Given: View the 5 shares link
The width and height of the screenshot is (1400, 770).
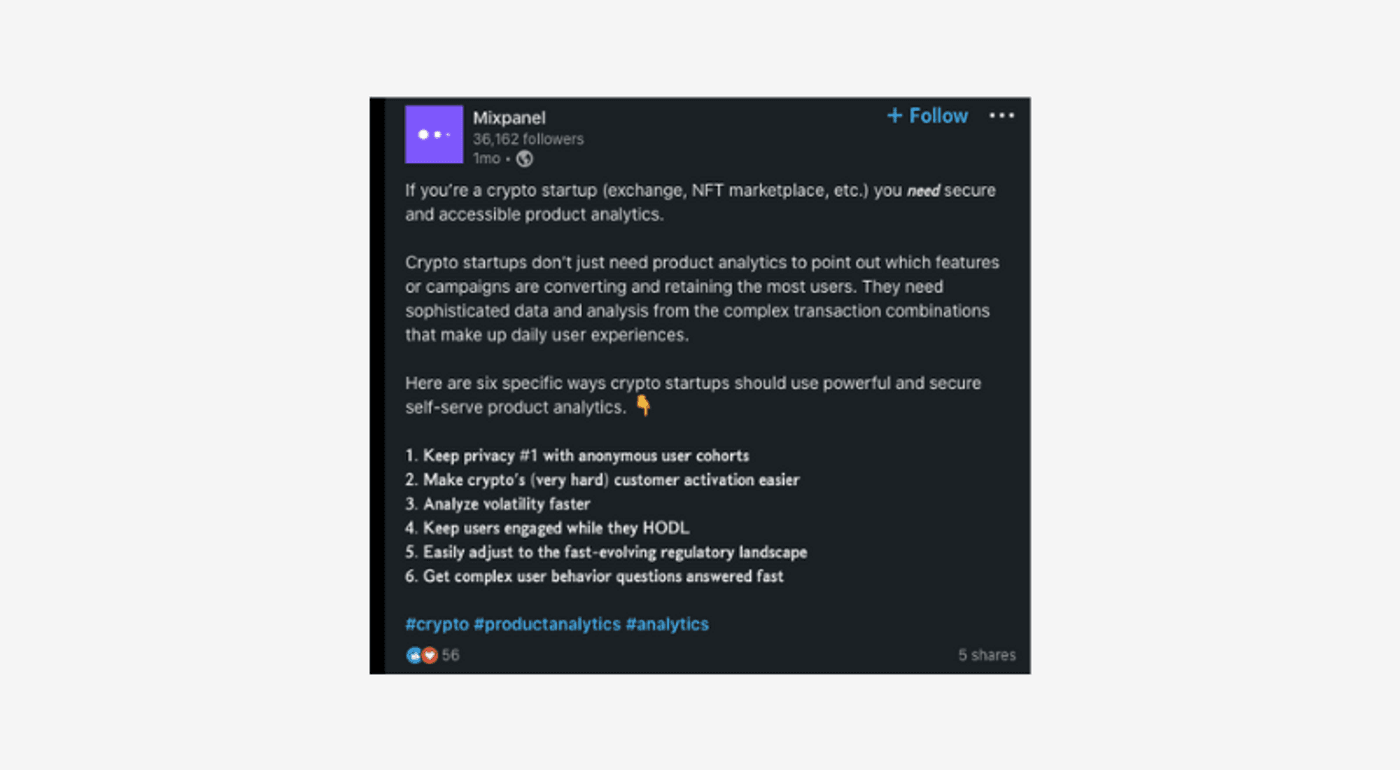Looking at the screenshot, I should pyautogui.click(x=987, y=655).
